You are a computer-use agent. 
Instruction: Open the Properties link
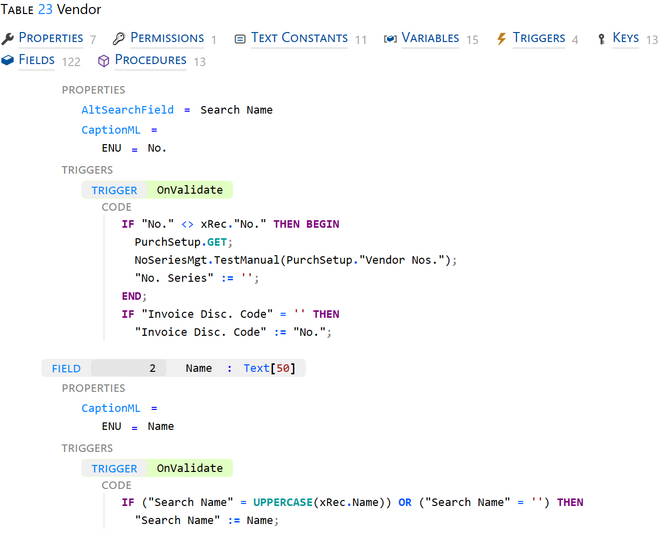(51, 38)
